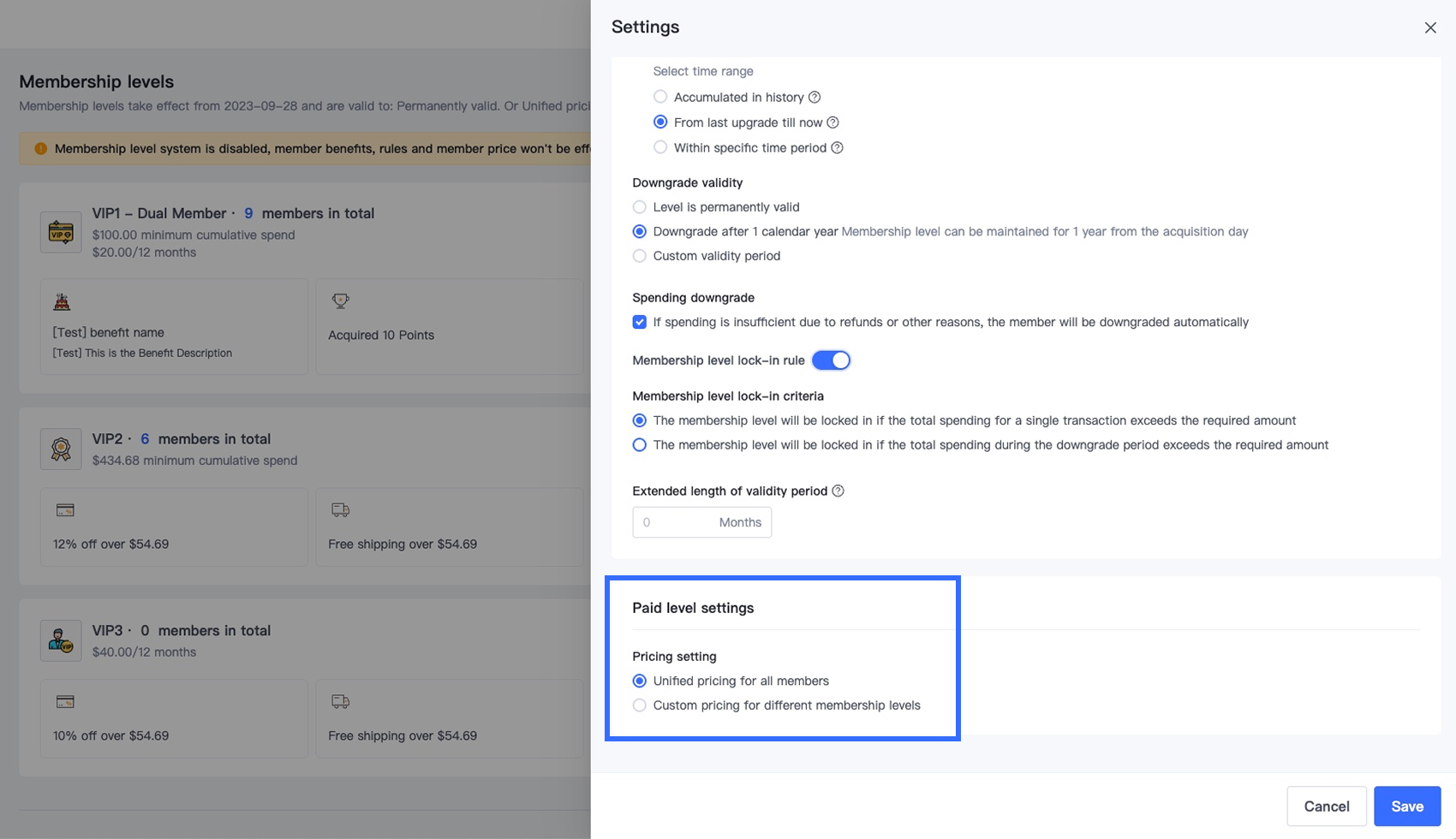Uncheck automatic spending downgrade checkbox
Screen dimensions: 1456x839
640,323
